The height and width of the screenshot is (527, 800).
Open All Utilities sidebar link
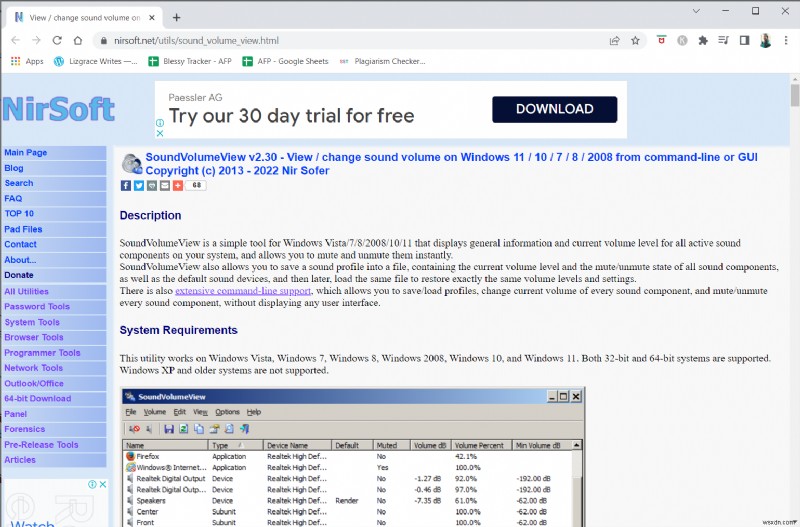coord(27,291)
